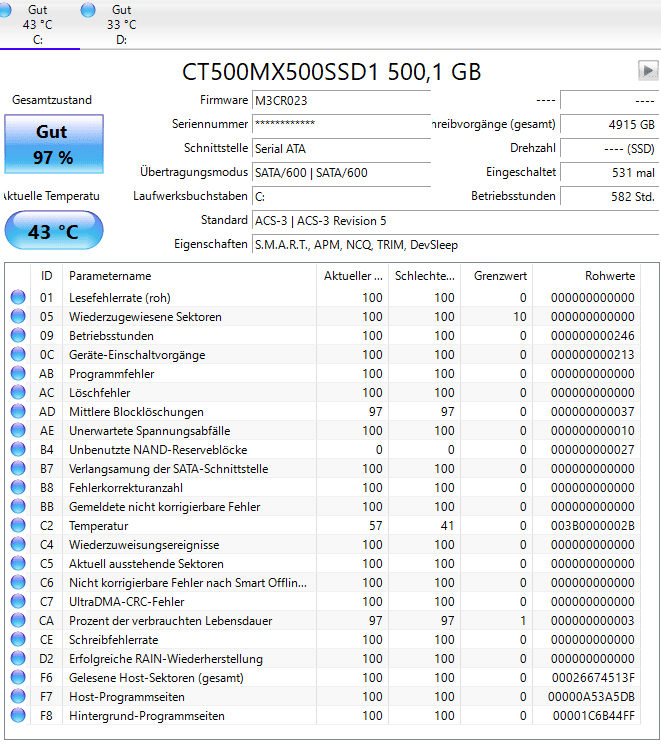Click status icon for Hintergrund-Programmseiten

tap(18, 716)
